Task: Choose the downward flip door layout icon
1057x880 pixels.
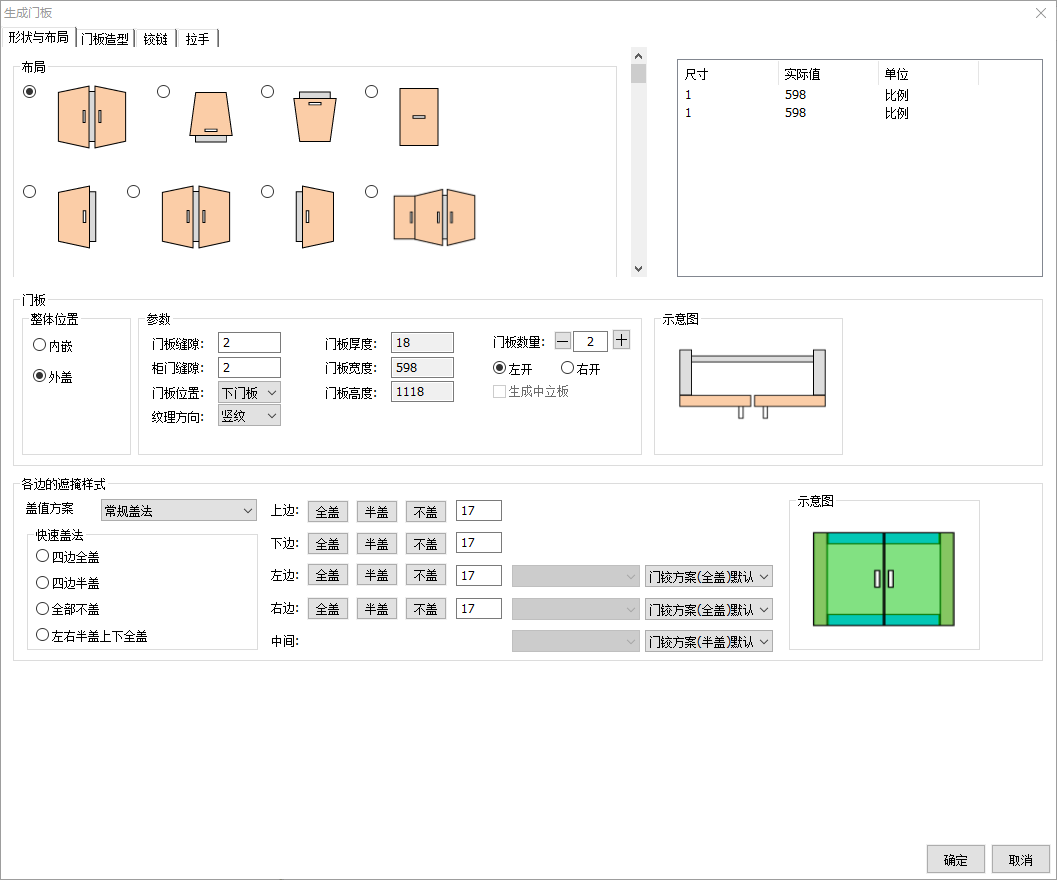Action: coord(315,117)
